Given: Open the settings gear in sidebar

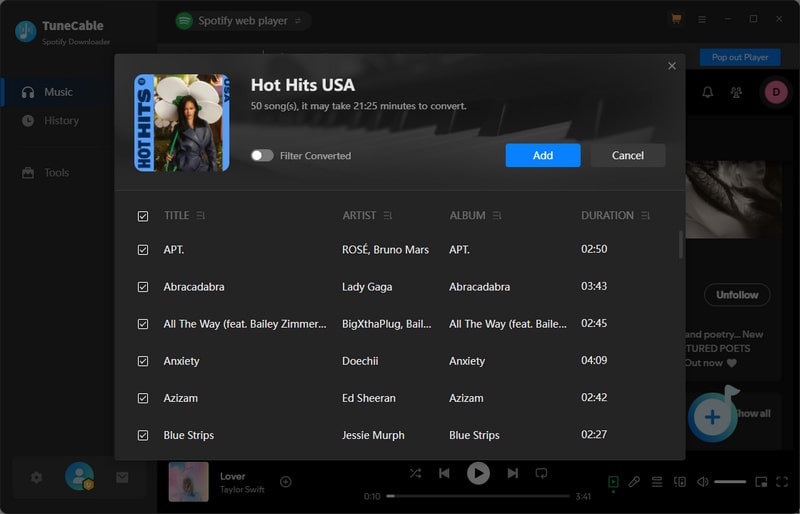Looking at the screenshot, I should tap(36, 477).
